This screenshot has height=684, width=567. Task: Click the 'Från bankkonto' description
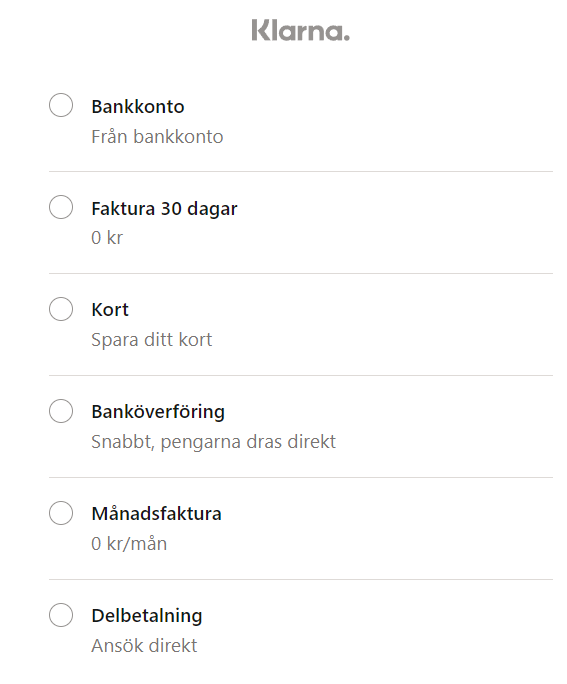157,137
